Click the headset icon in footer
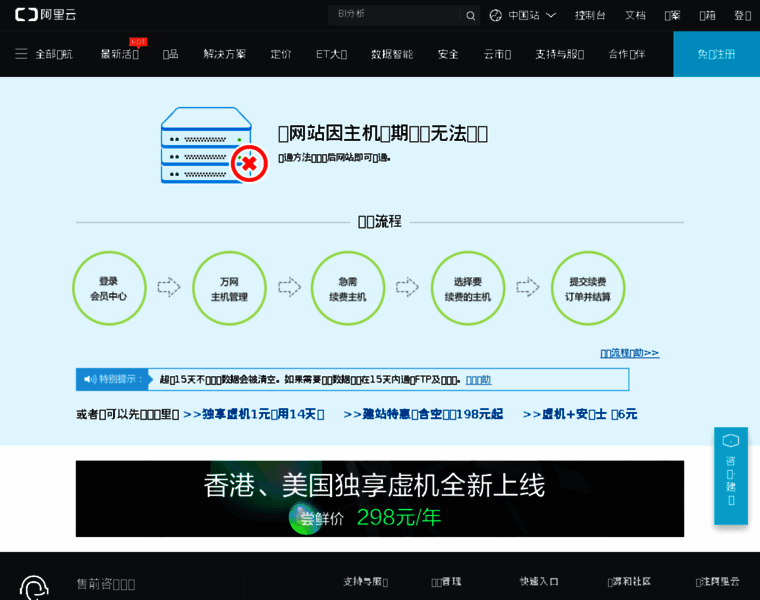 tap(34, 586)
